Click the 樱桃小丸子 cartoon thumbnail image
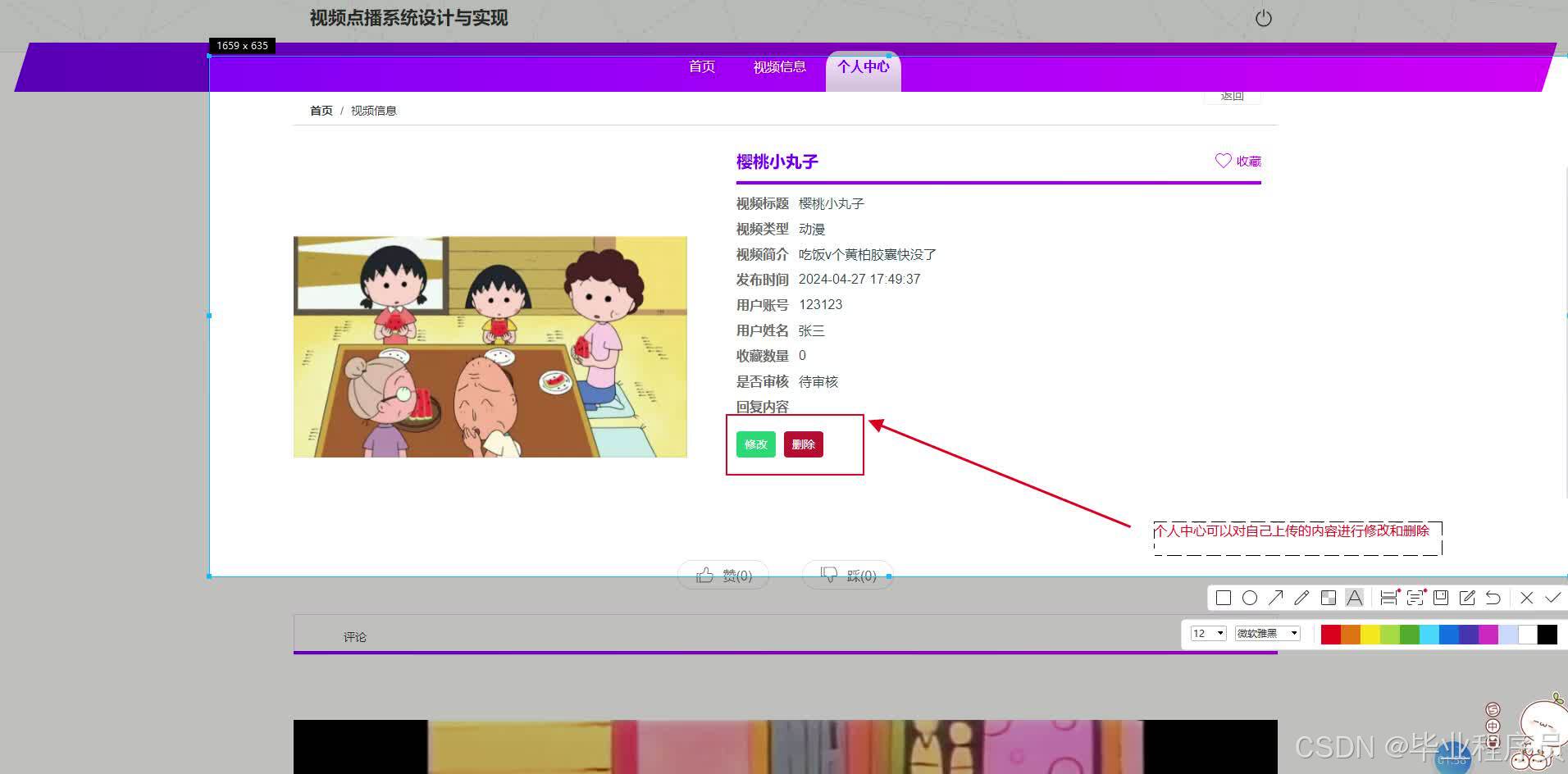Image resolution: width=1568 pixels, height=774 pixels. (490, 347)
